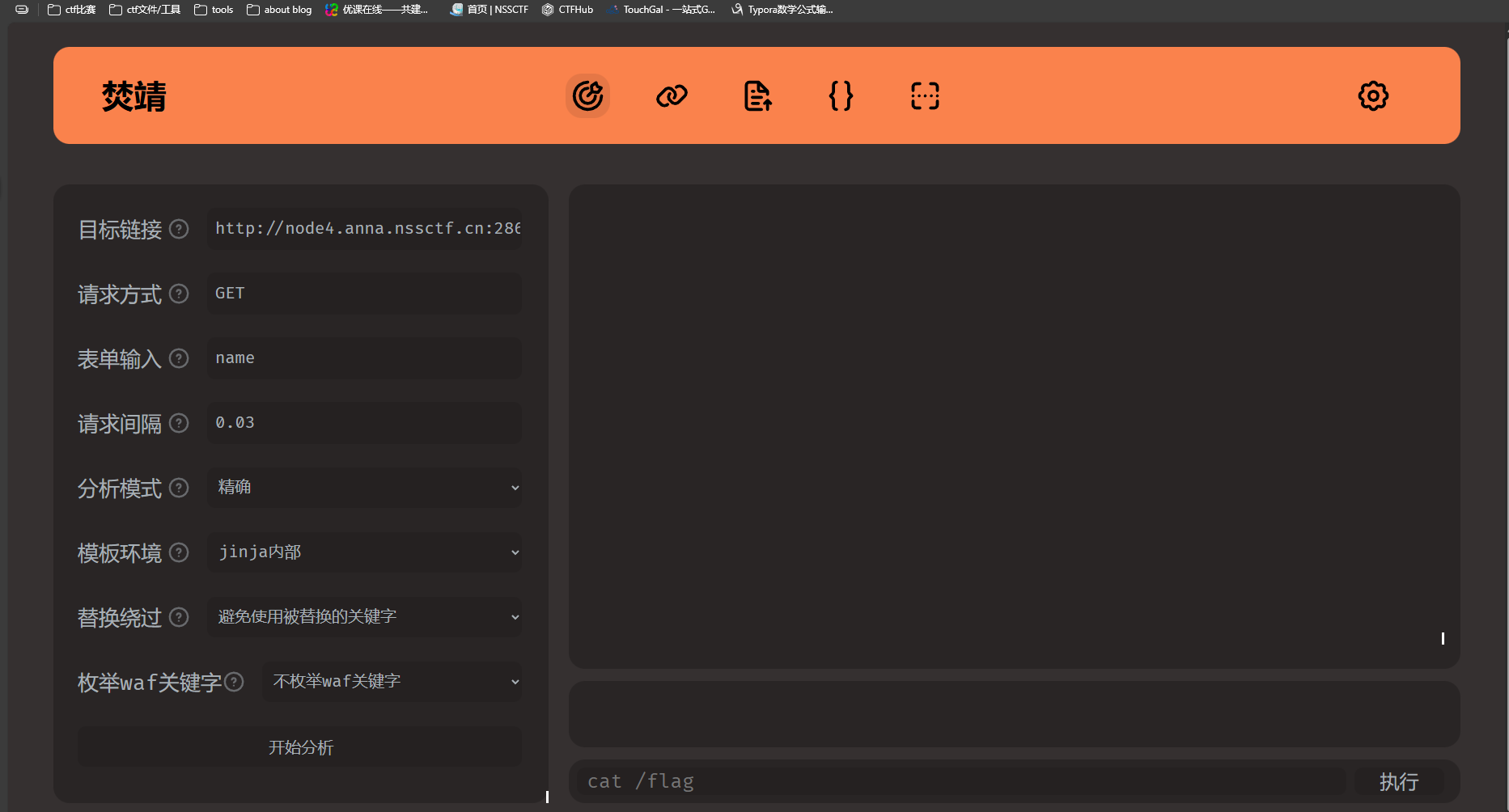The width and height of the screenshot is (1509, 812).
Task: Open the tools bookmark folder
Action: 214,10
